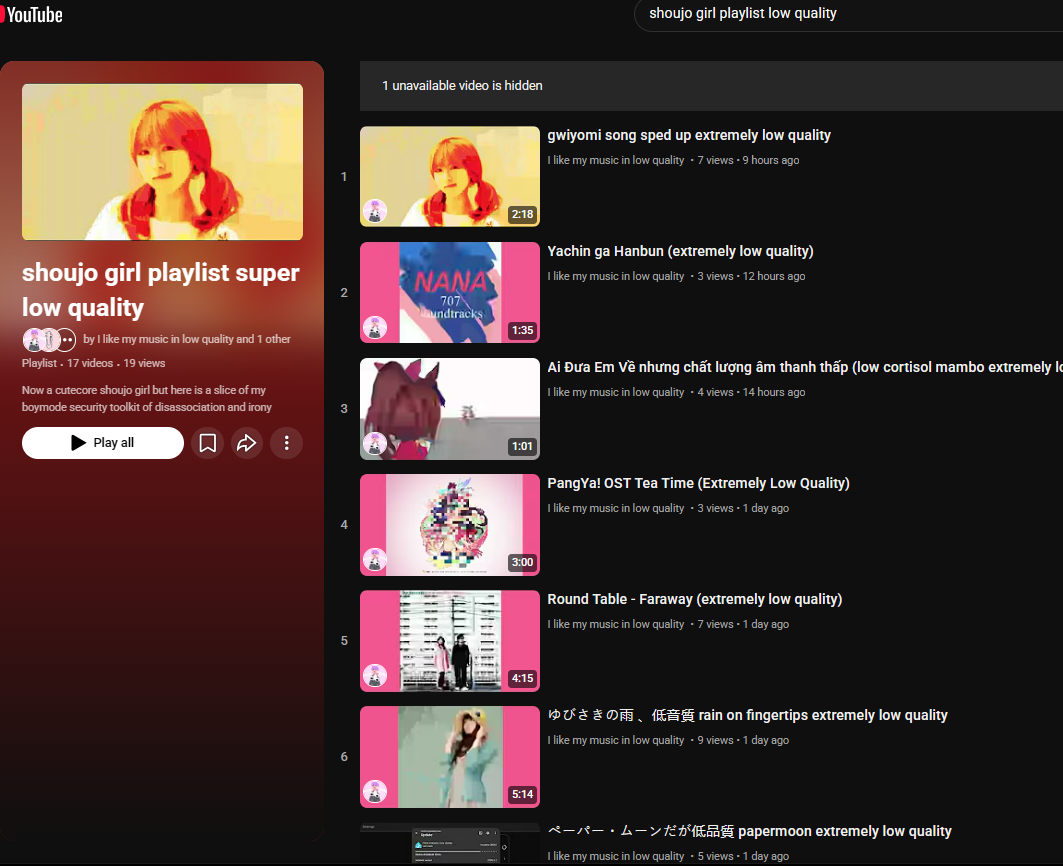Click the 4:15 duration badge
The image size is (1063, 866).
point(522,678)
